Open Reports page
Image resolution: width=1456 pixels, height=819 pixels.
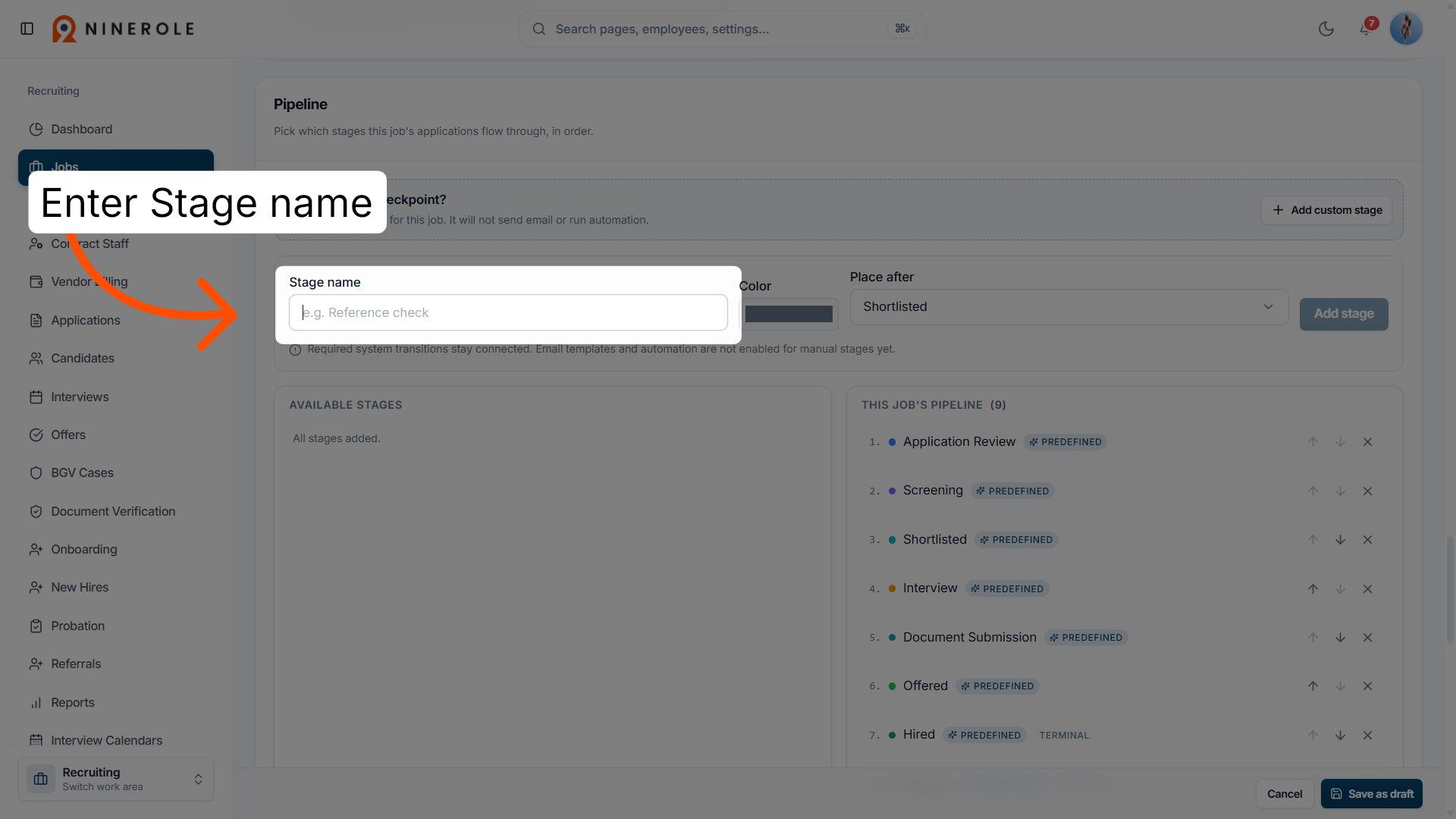click(116, 702)
